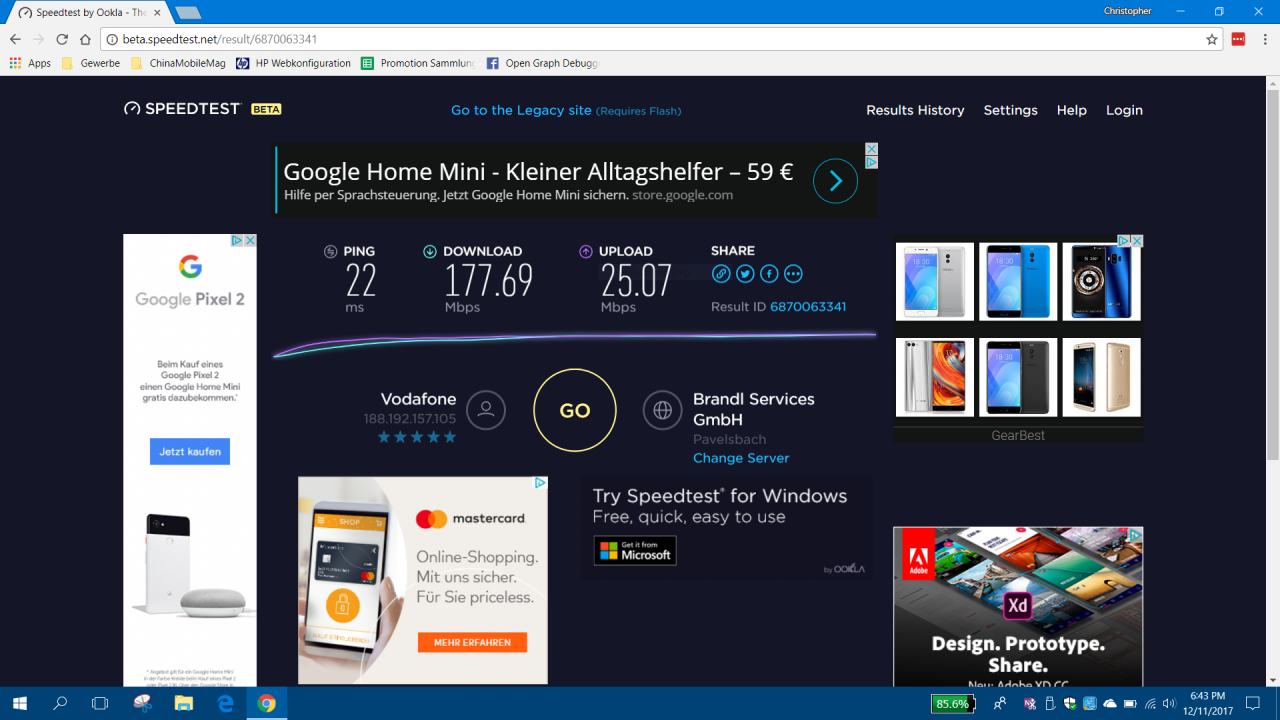Click the copy link share icon
The image size is (1280, 720).
(721, 274)
